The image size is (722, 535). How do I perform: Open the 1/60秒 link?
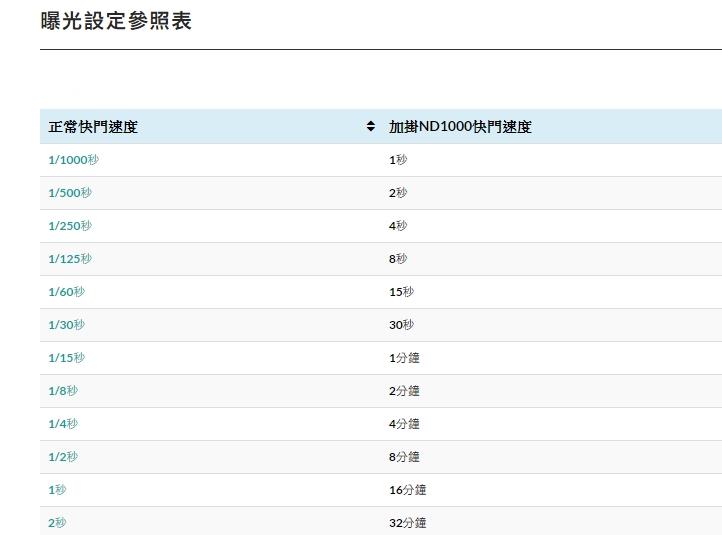66,292
